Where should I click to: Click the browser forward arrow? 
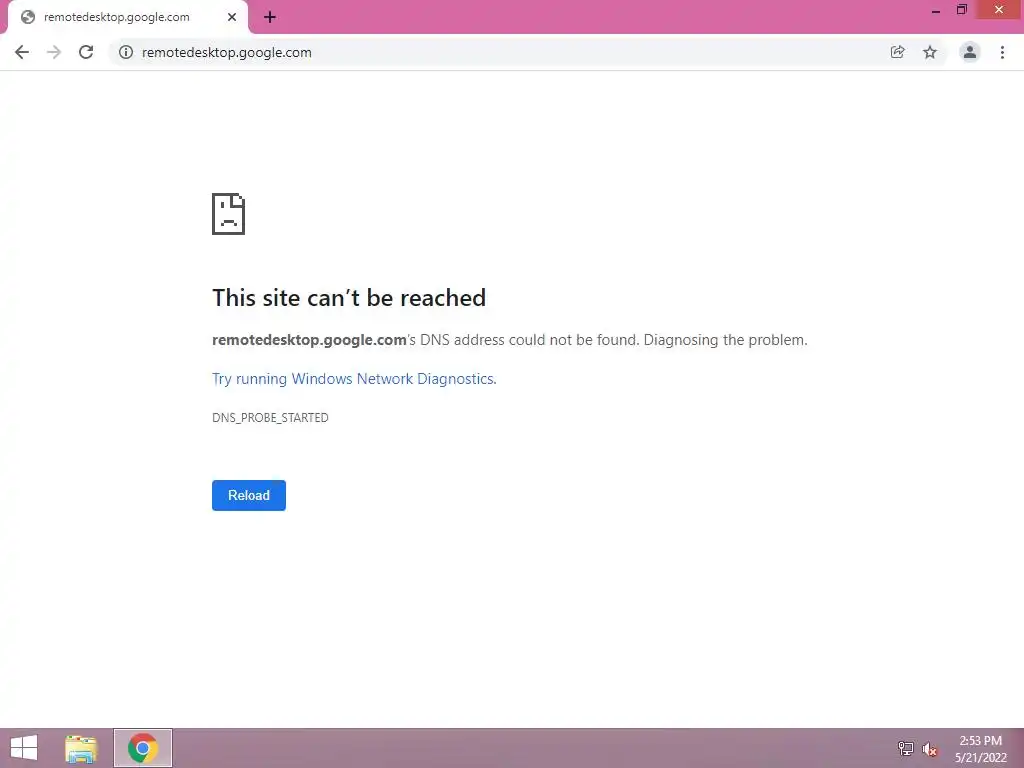coord(54,52)
